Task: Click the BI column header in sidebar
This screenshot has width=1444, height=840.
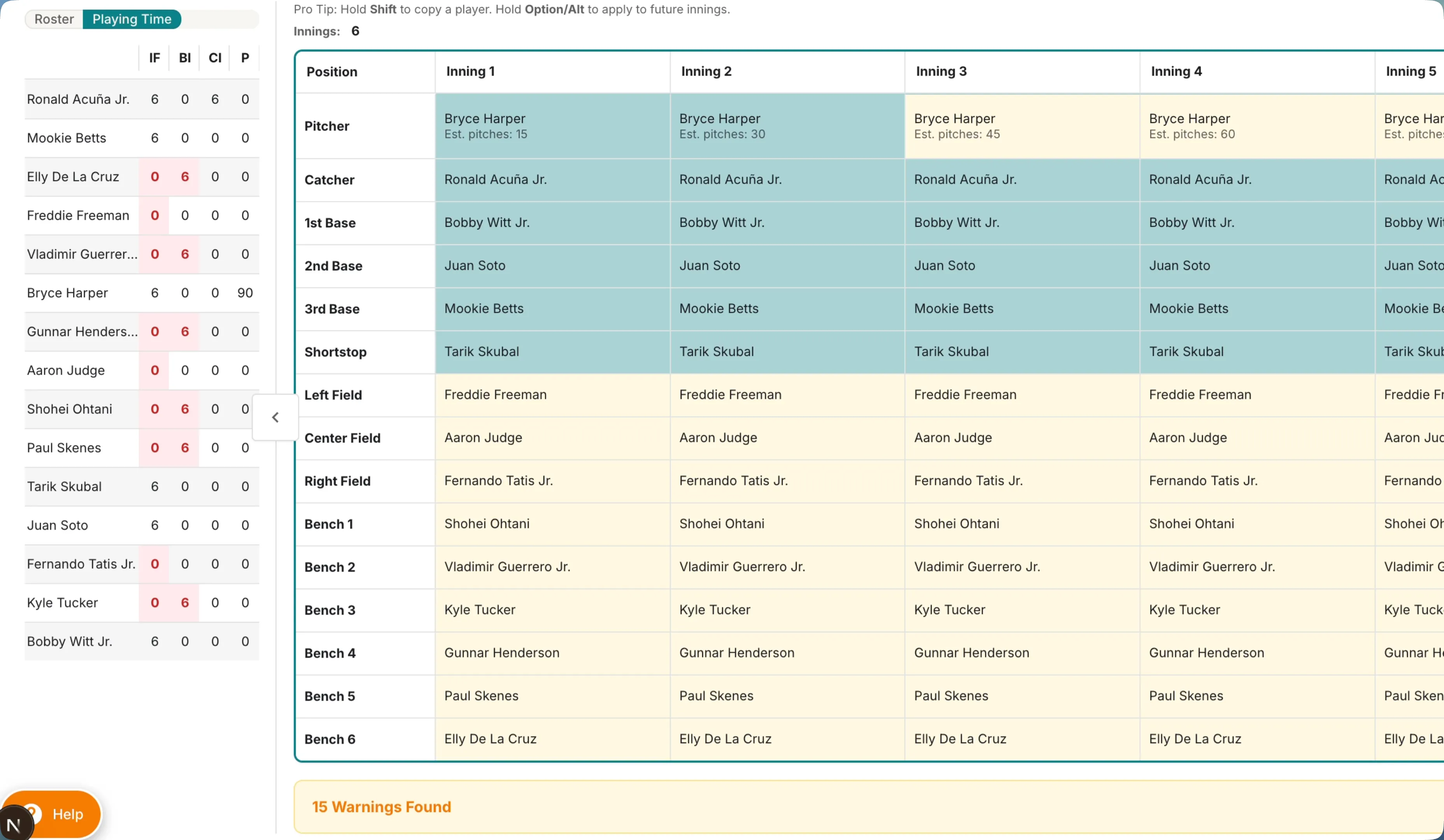Action: 184,58
